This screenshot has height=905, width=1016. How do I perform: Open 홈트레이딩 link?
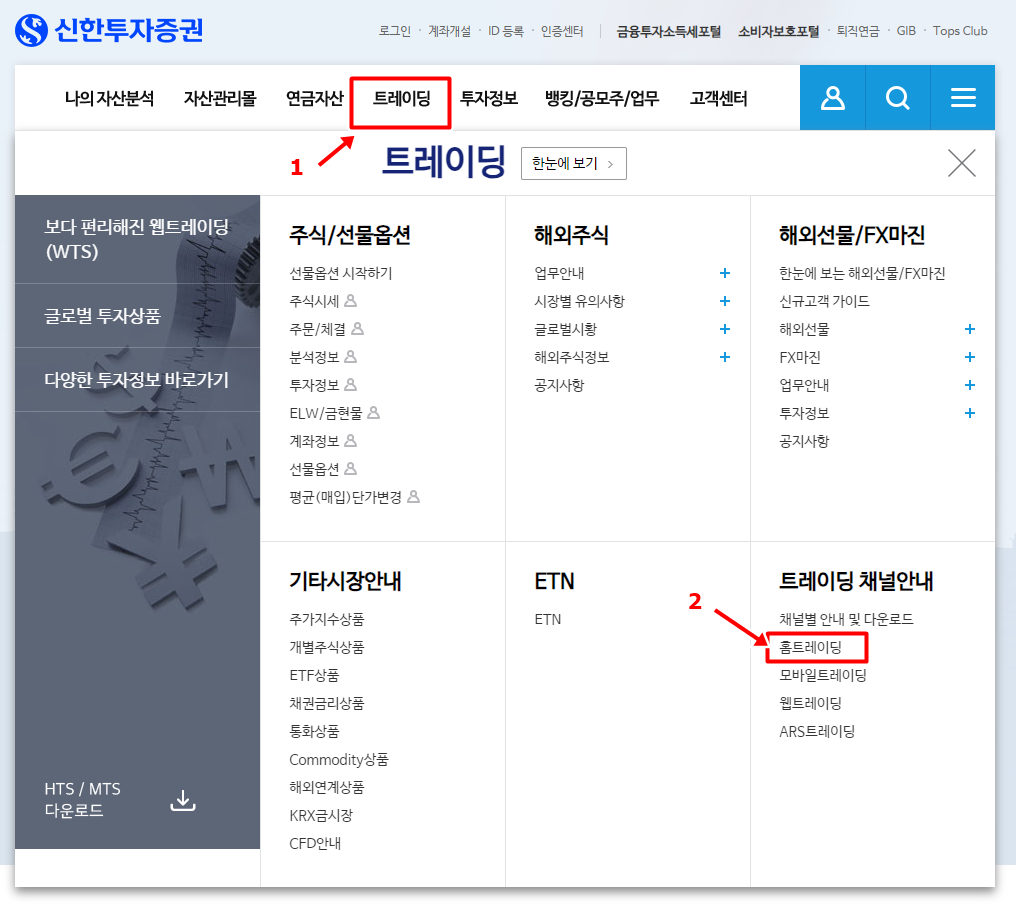coord(810,647)
